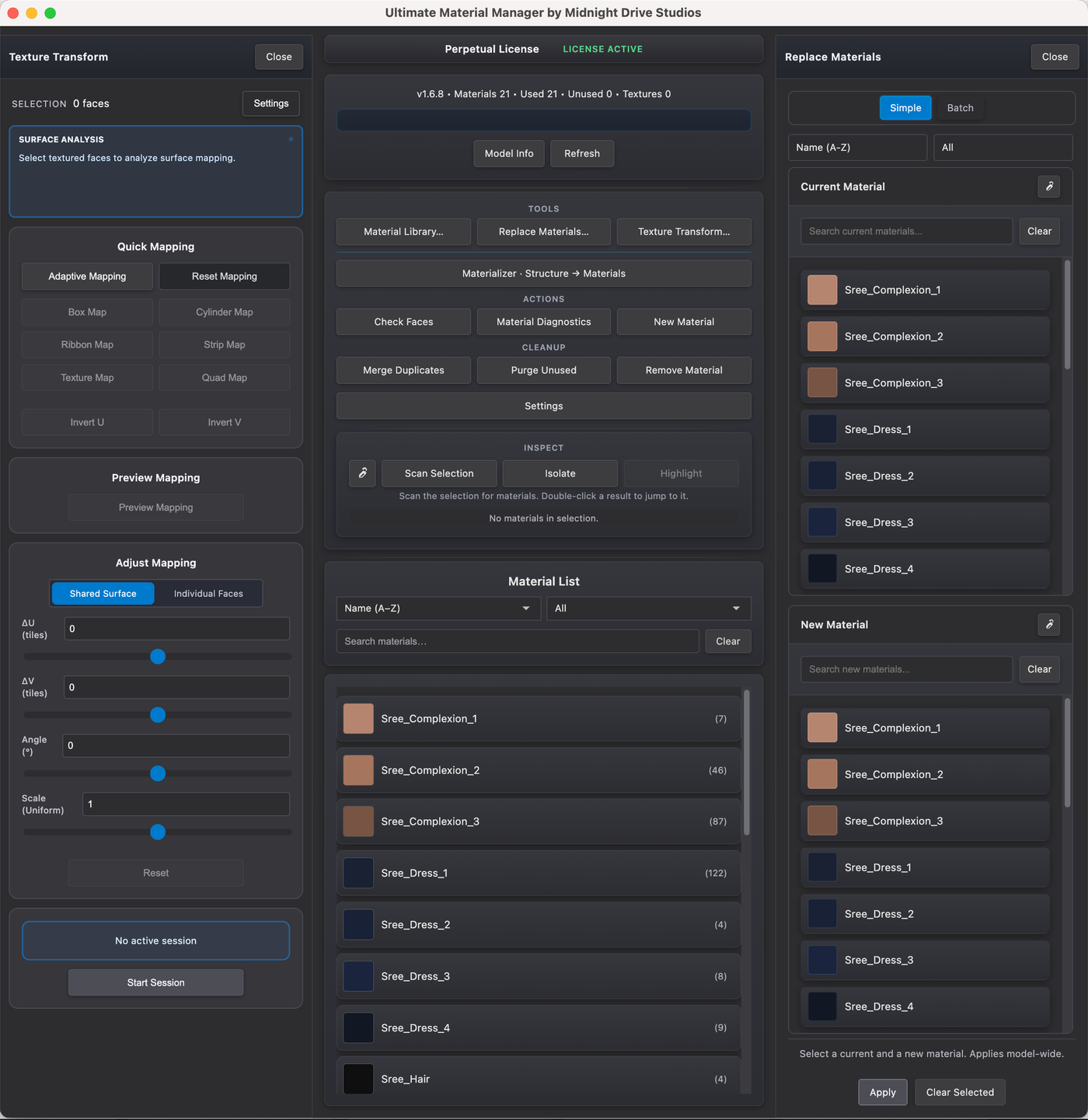This screenshot has height=1120, width=1088.
Task: Click Purge Unused
Action: pyautogui.click(x=544, y=370)
